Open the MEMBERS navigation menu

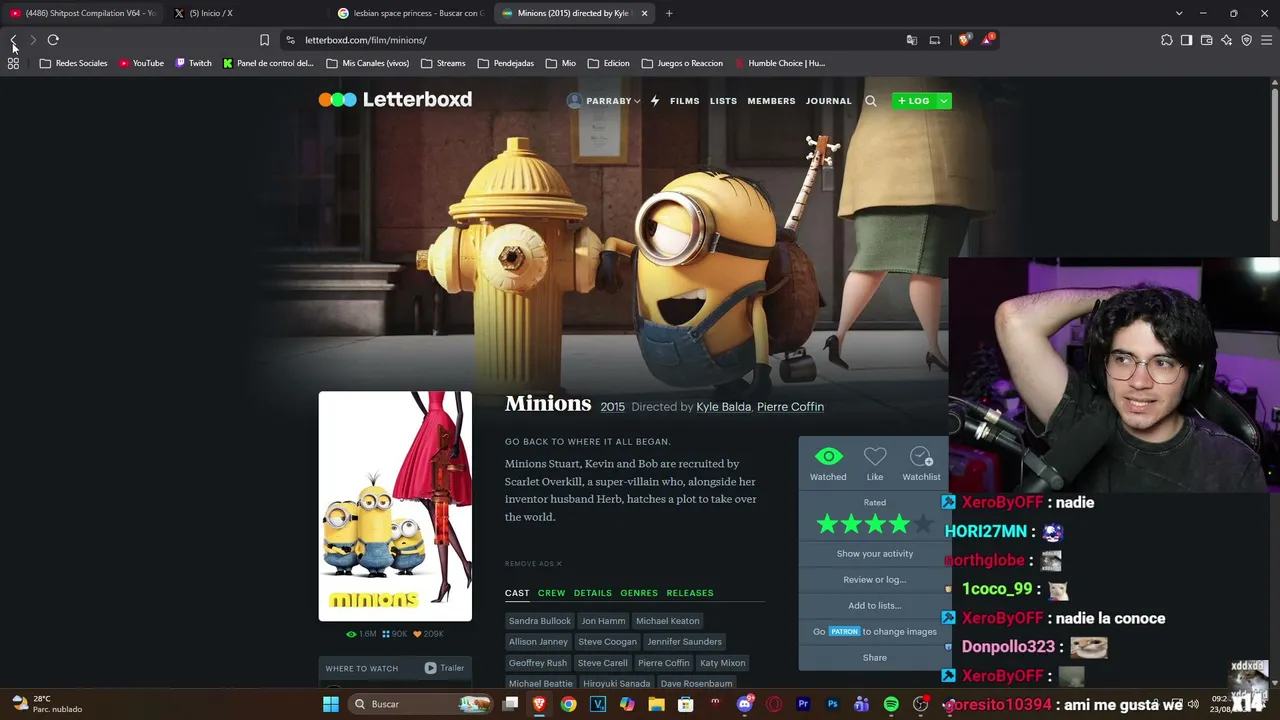pyautogui.click(x=771, y=101)
